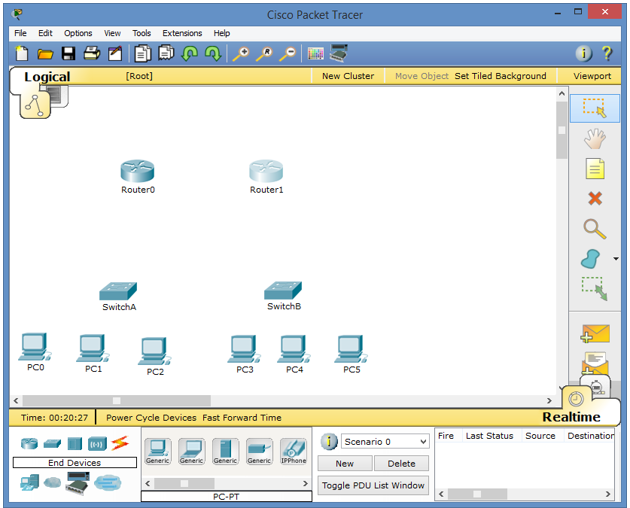This screenshot has width=630, height=508.
Task: Click the Zoom In magnifier
Action: pyautogui.click(x=241, y=53)
